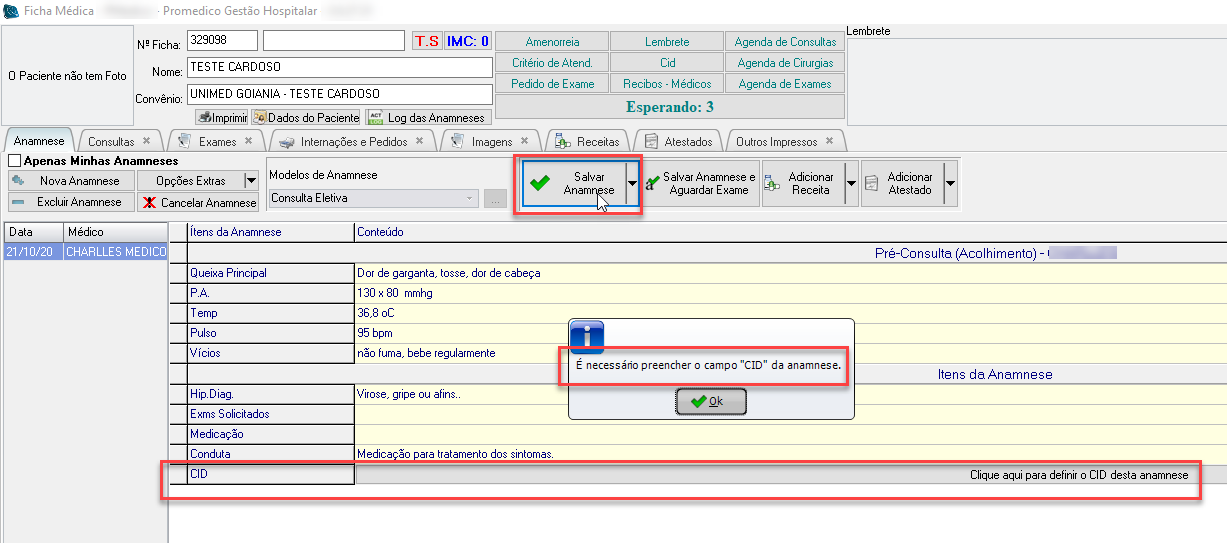This screenshot has width=1227, height=543.
Task: Click Adicionar Atestado button
Action: (x=902, y=183)
